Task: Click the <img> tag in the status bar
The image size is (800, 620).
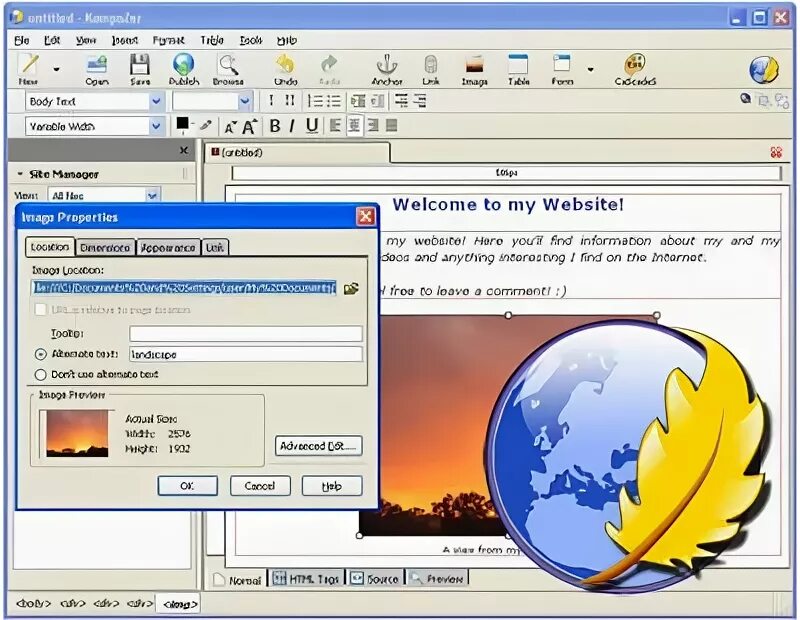Action: [180, 604]
